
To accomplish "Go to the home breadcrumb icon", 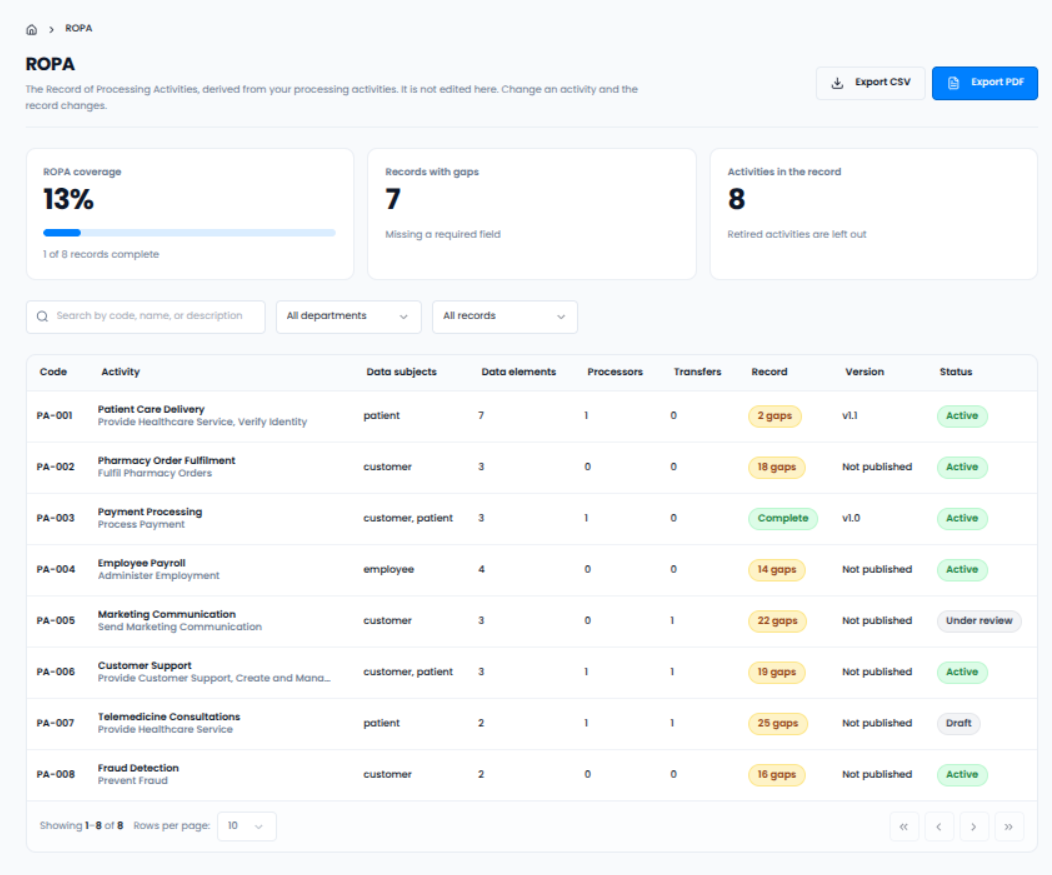I will click(x=32, y=30).
